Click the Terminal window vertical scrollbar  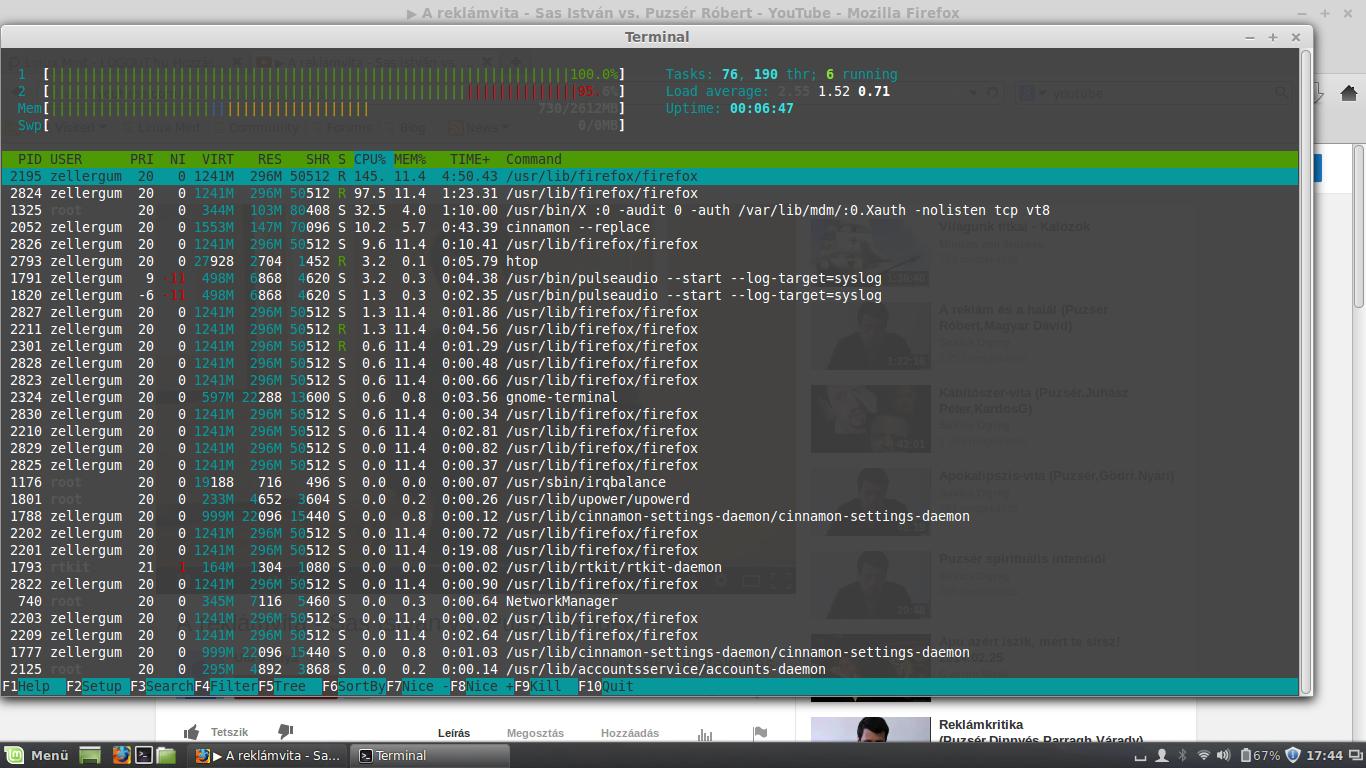[1305, 371]
